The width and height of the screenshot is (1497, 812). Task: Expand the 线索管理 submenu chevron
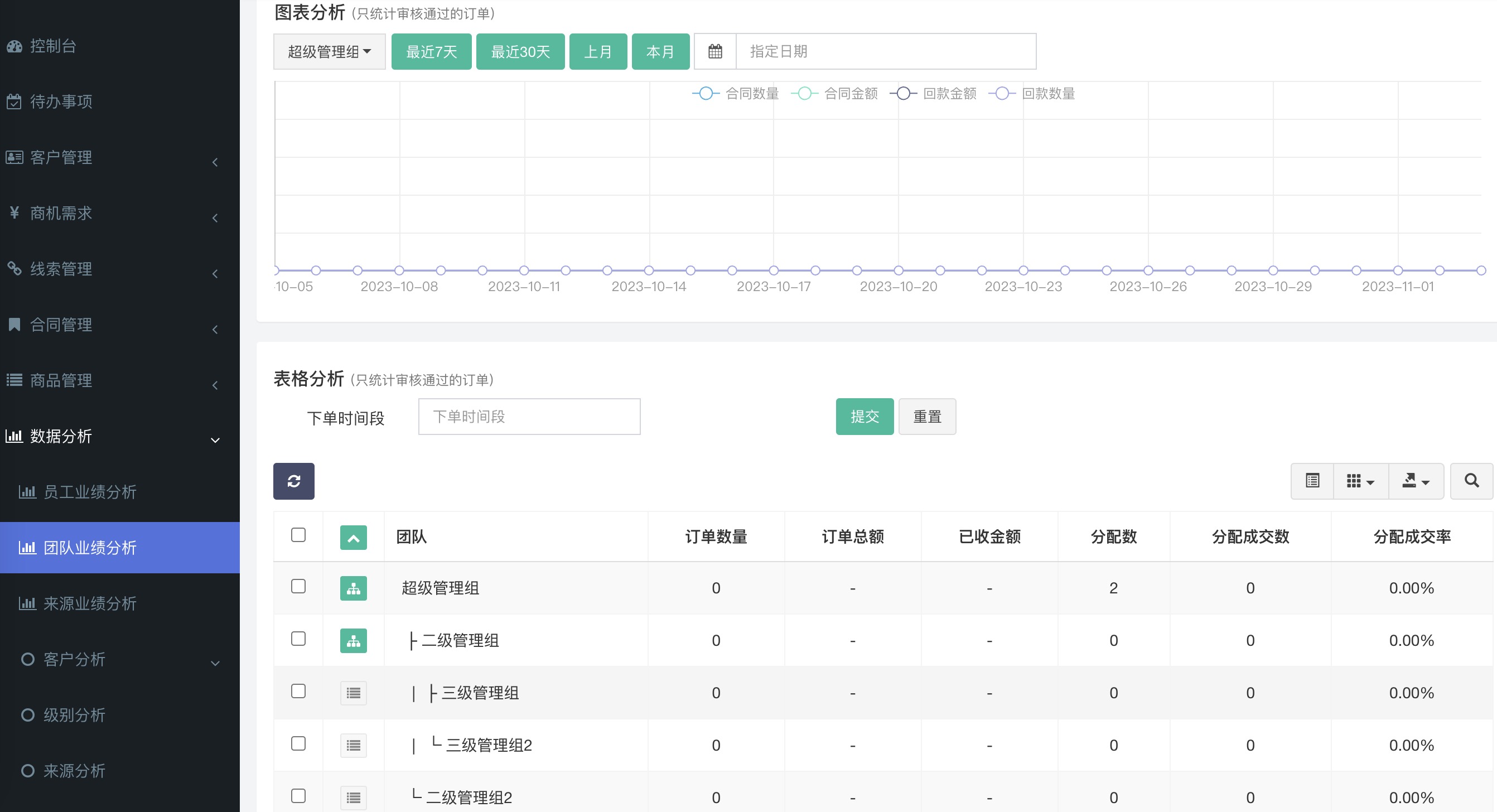point(215,274)
